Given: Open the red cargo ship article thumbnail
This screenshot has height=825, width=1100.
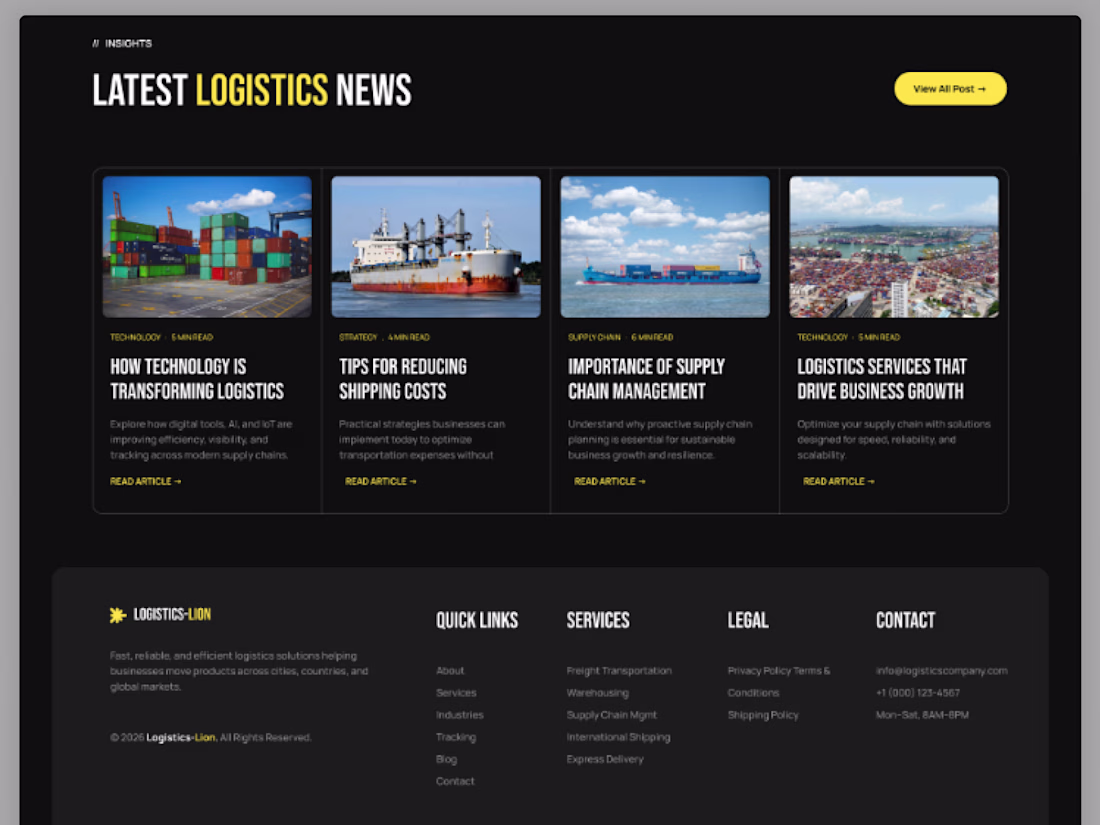Looking at the screenshot, I should coord(436,247).
